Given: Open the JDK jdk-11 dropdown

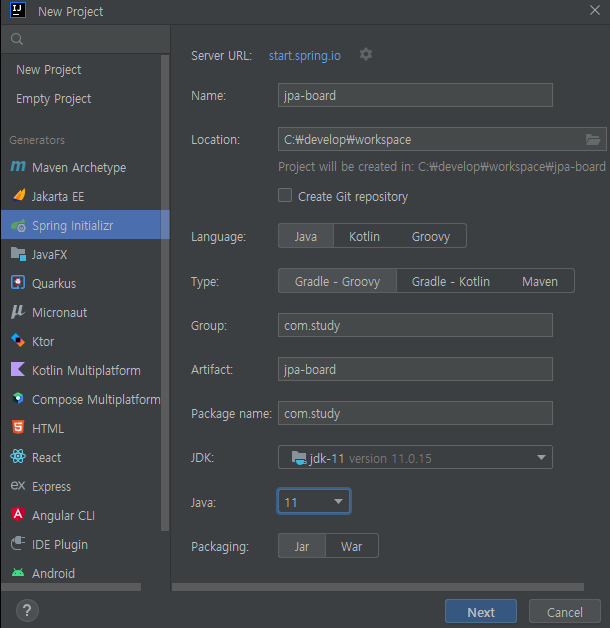Looking at the screenshot, I should coord(415,457).
